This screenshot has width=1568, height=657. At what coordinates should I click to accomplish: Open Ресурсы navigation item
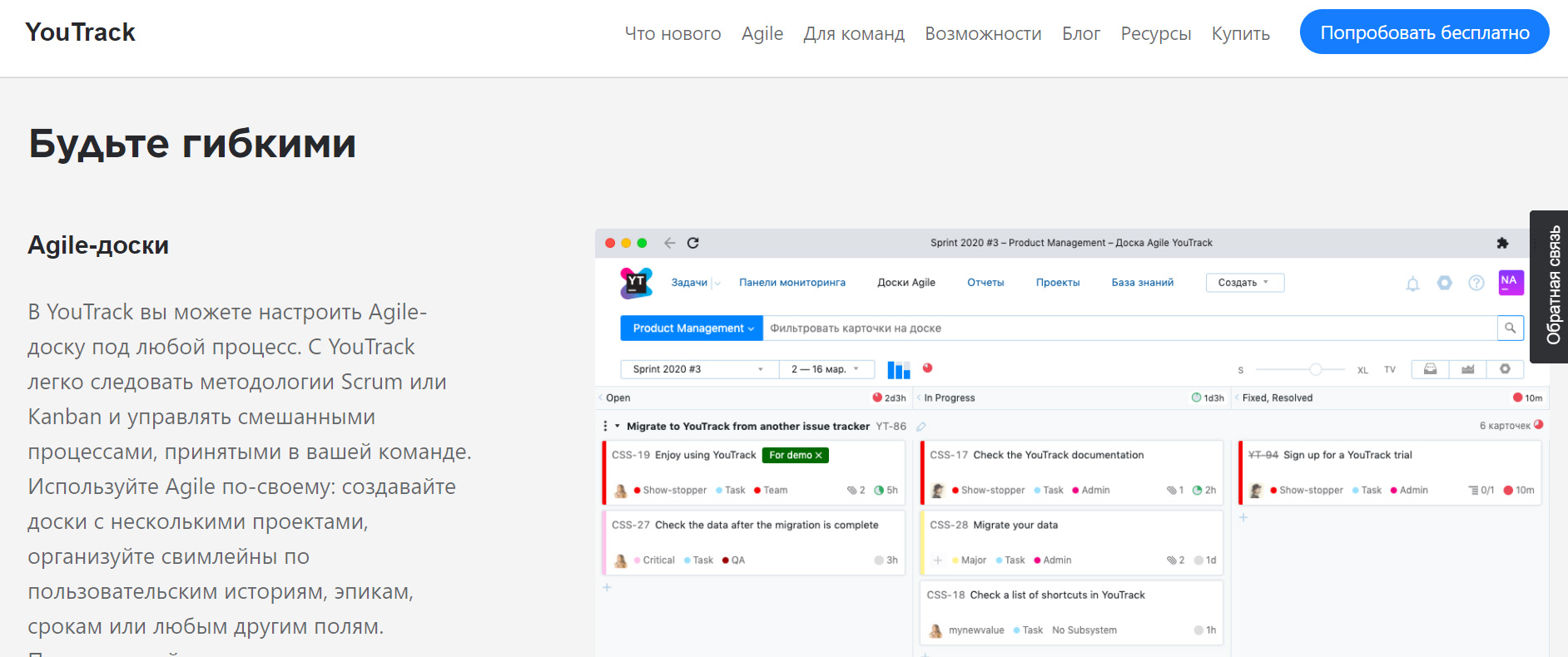(1156, 33)
